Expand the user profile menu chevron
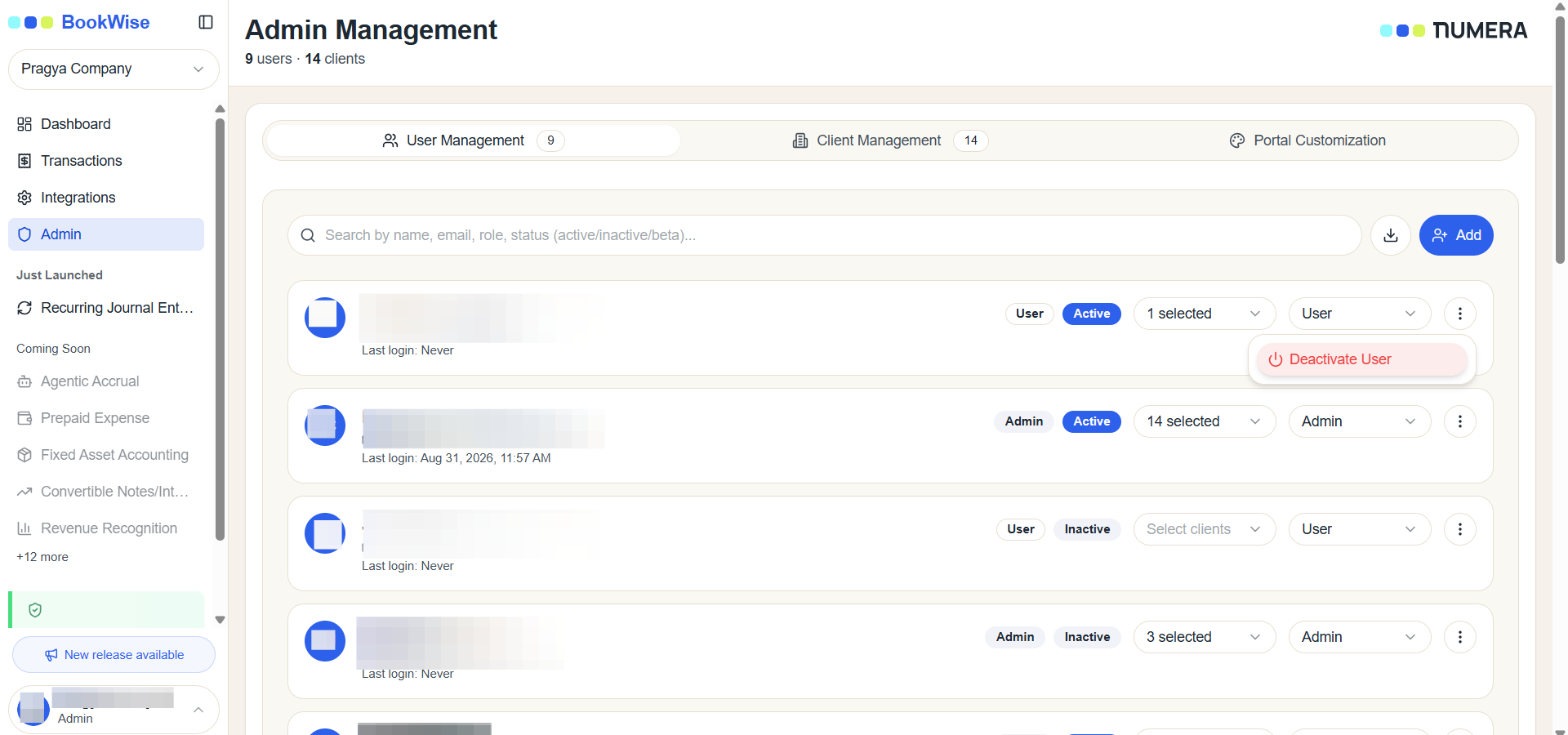This screenshot has height=735, width=1568. tap(198, 710)
